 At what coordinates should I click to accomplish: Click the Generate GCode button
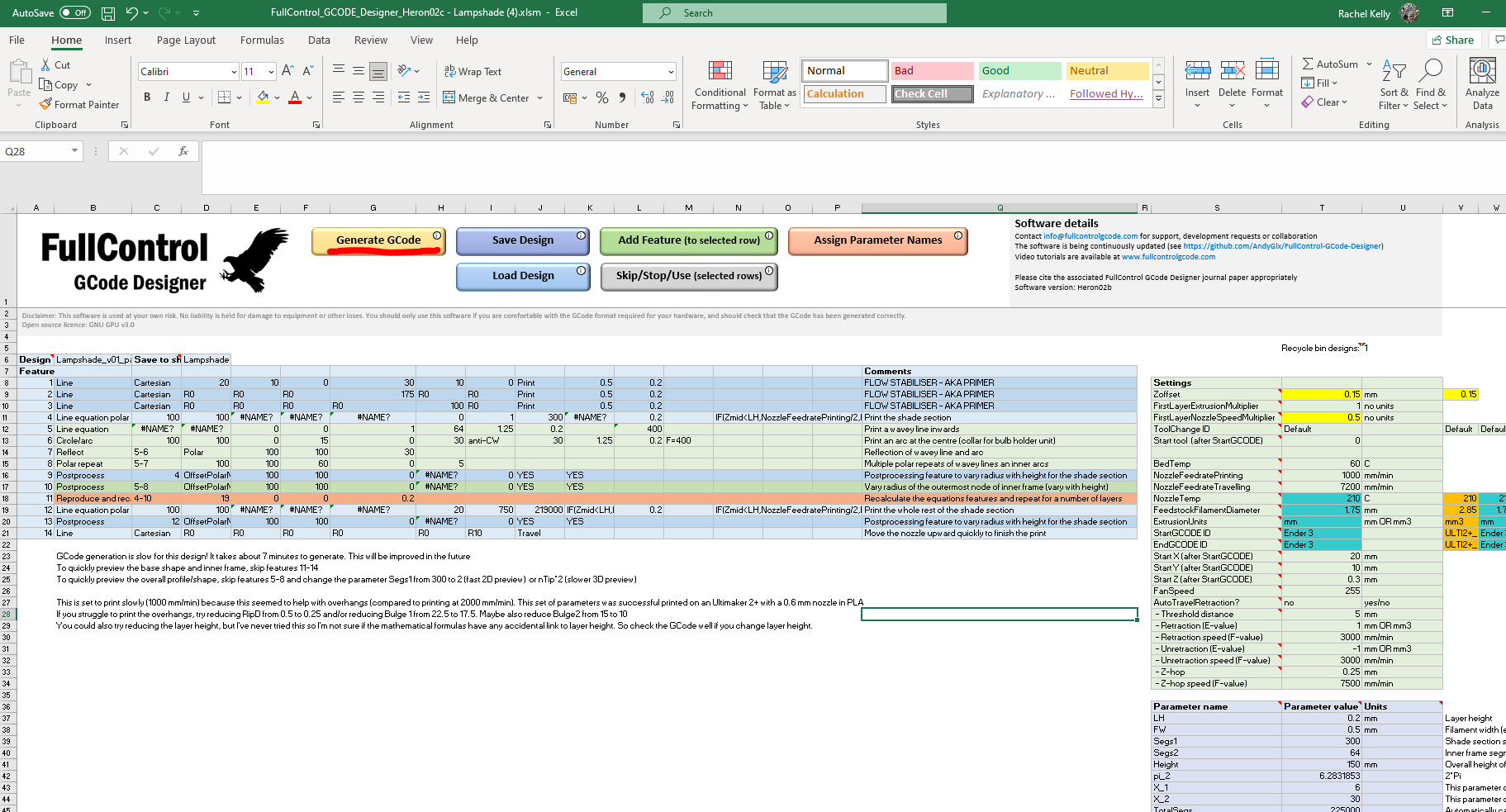(379, 241)
